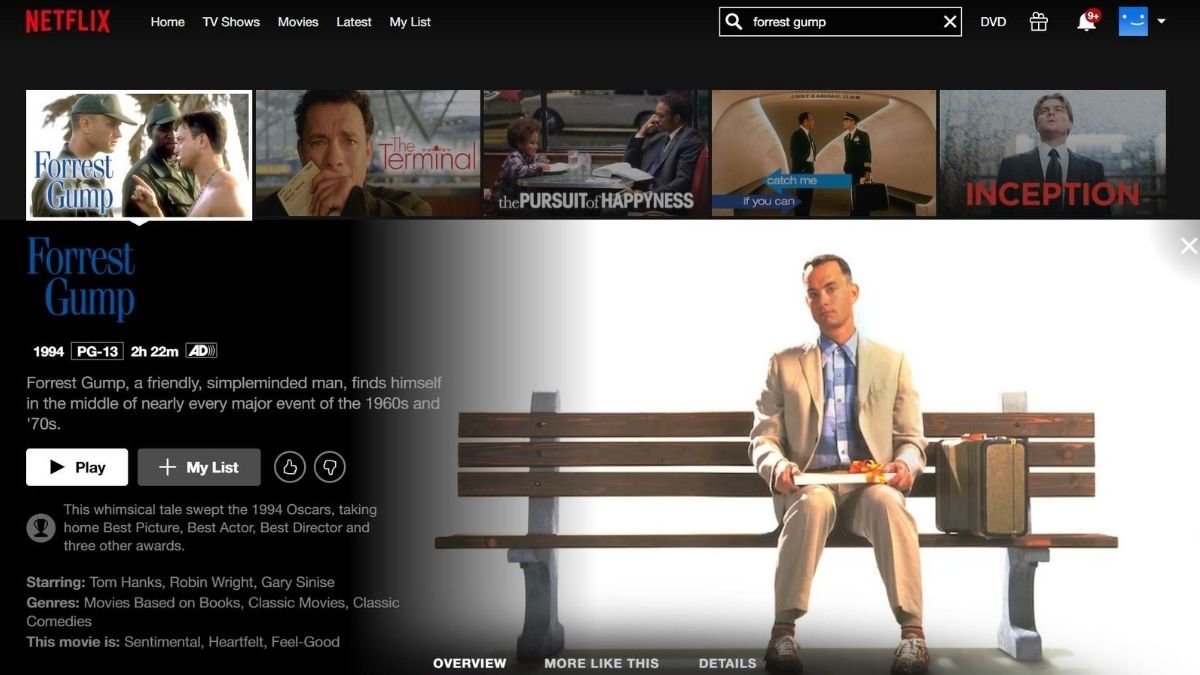The image size is (1200, 675).
Task: Click the 1994 release year
Action: (48, 351)
